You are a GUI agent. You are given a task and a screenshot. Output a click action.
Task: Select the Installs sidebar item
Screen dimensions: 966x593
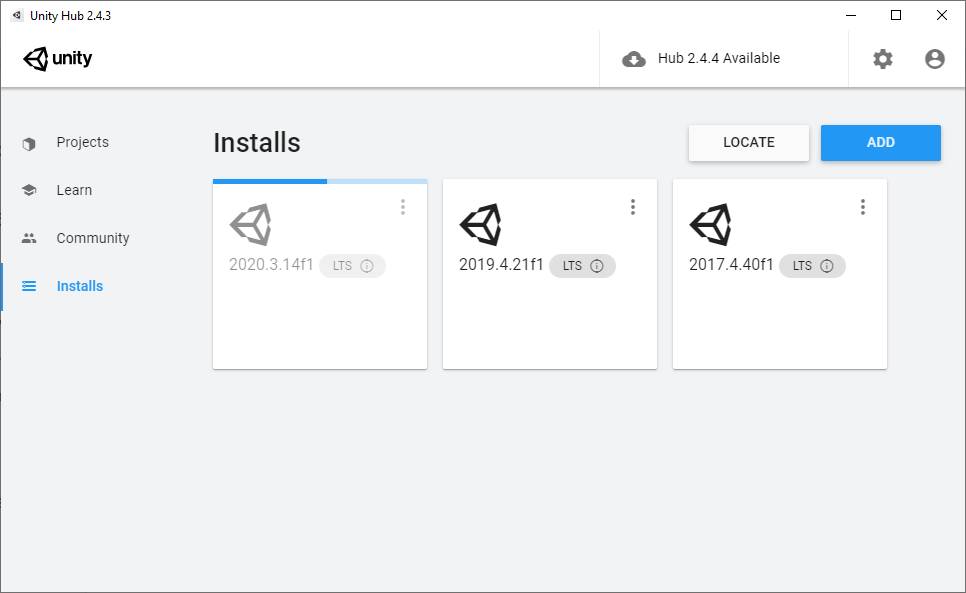tap(79, 287)
